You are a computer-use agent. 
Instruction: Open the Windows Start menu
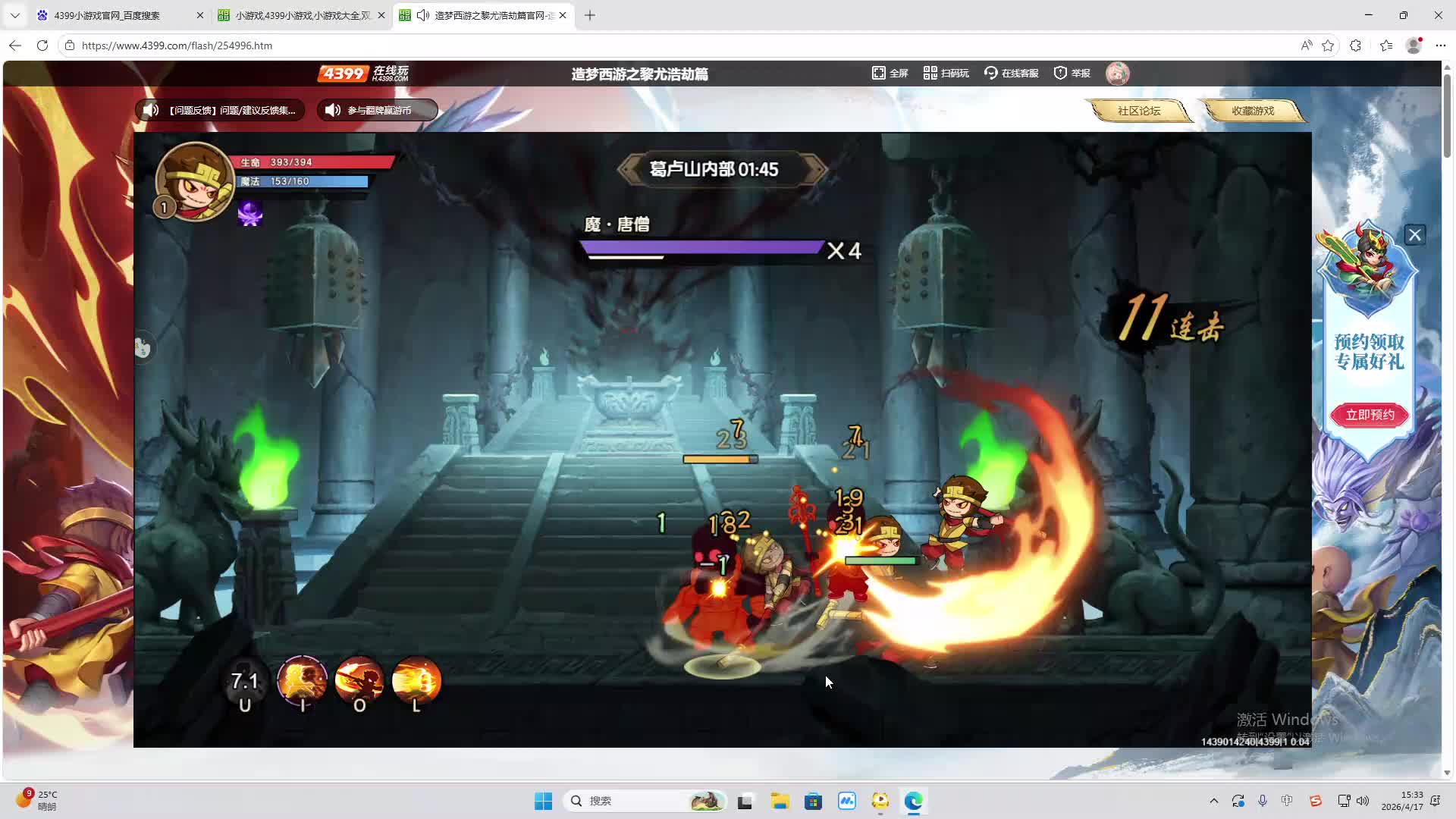click(x=544, y=801)
